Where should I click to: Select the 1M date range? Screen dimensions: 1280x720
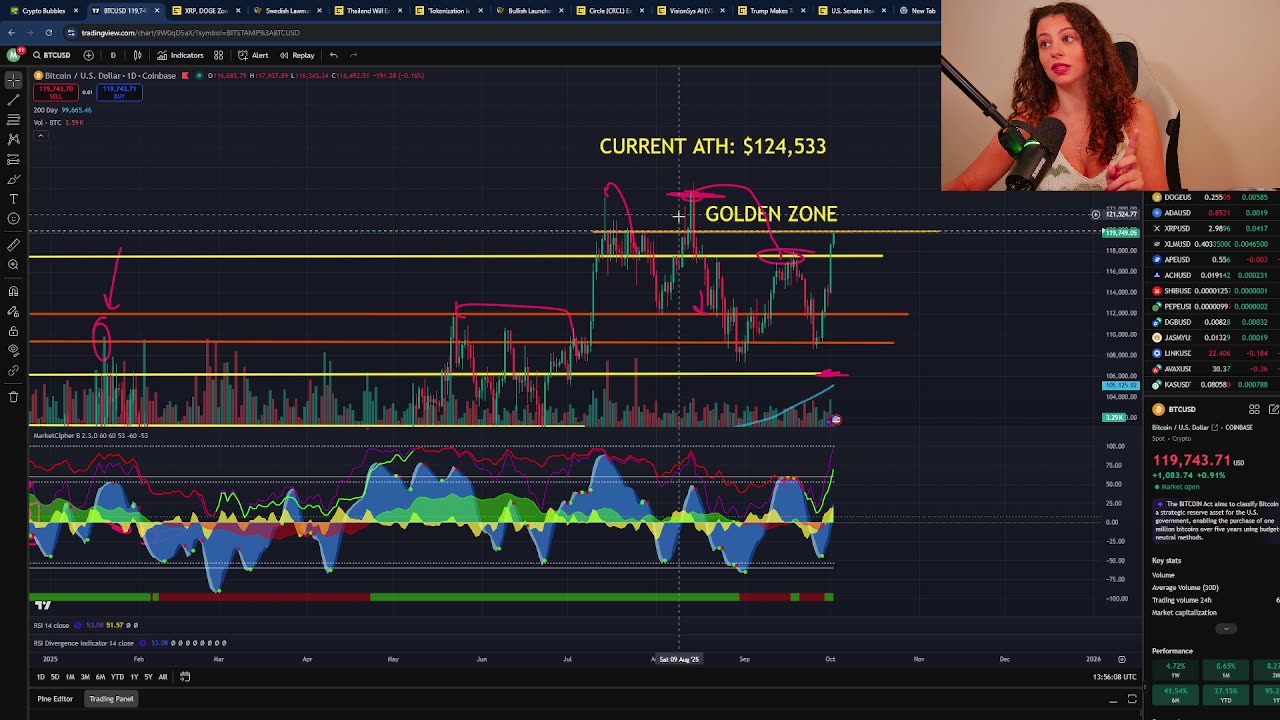(x=70, y=677)
